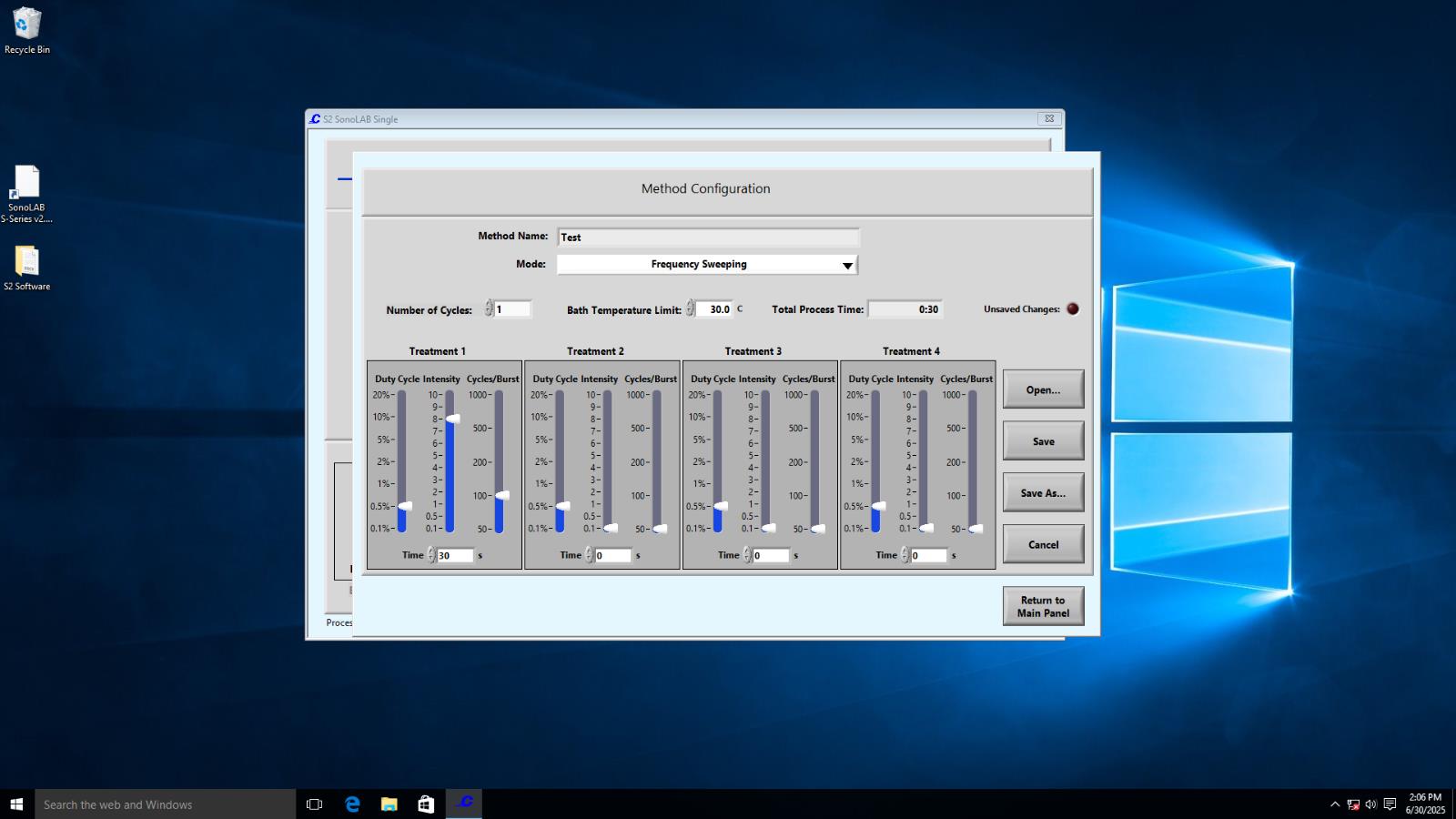The width and height of the screenshot is (1456, 819).
Task: Click Return to Main Panel button
Action: [x=1043, y=607]
